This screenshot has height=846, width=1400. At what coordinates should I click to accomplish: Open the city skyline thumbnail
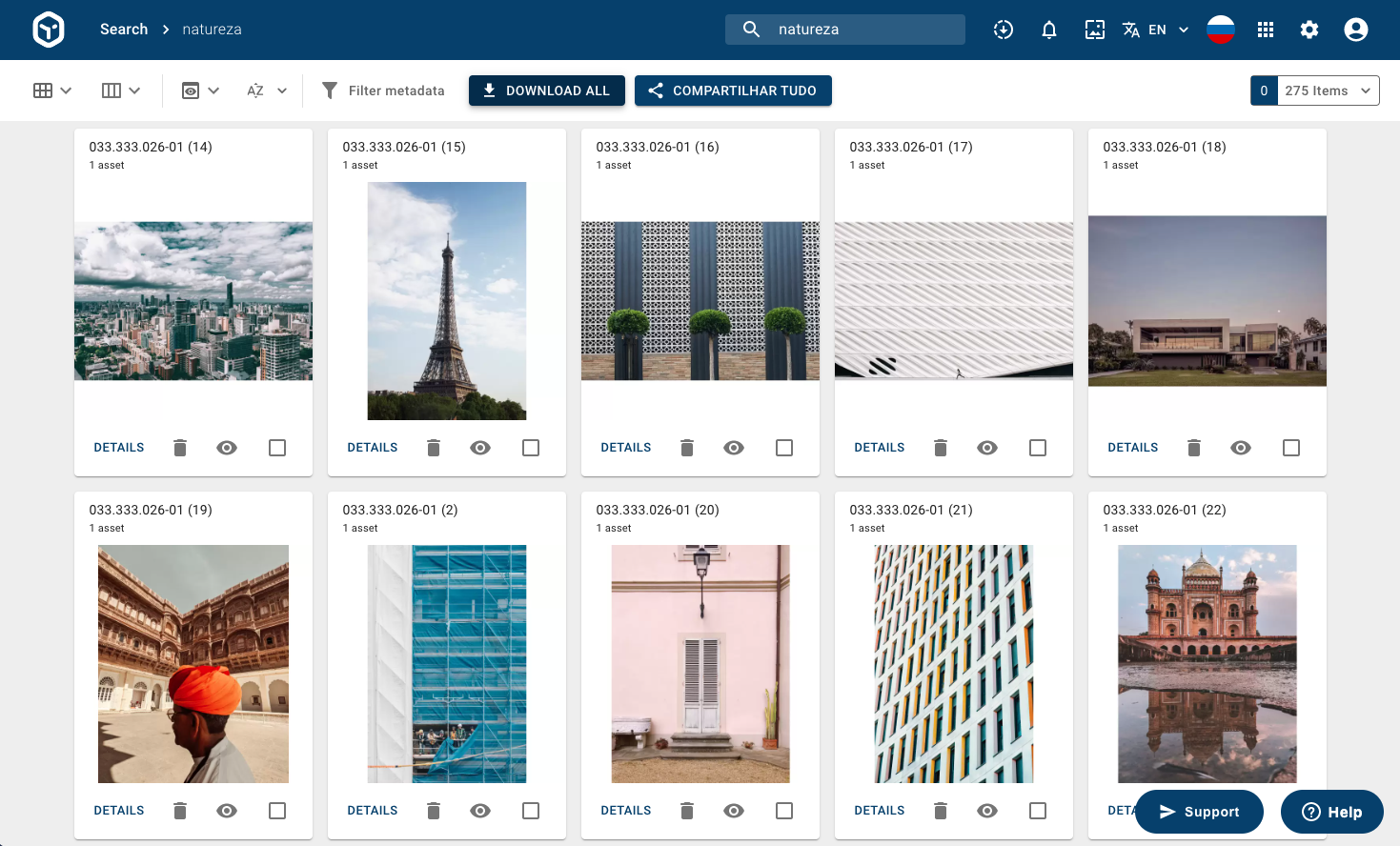(x=193, y=301)
